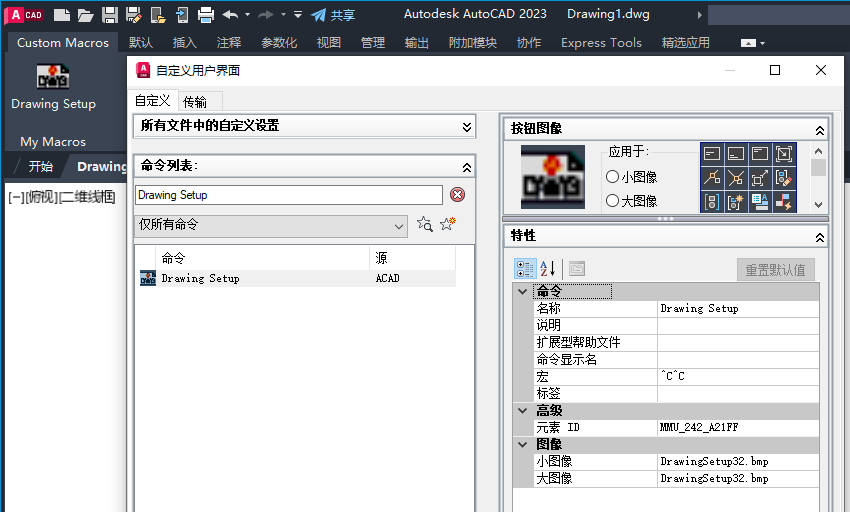The height and width of the screenshot is (512, 850).
Task: Pick the crossing lines intersection icon
Action: 736,178
